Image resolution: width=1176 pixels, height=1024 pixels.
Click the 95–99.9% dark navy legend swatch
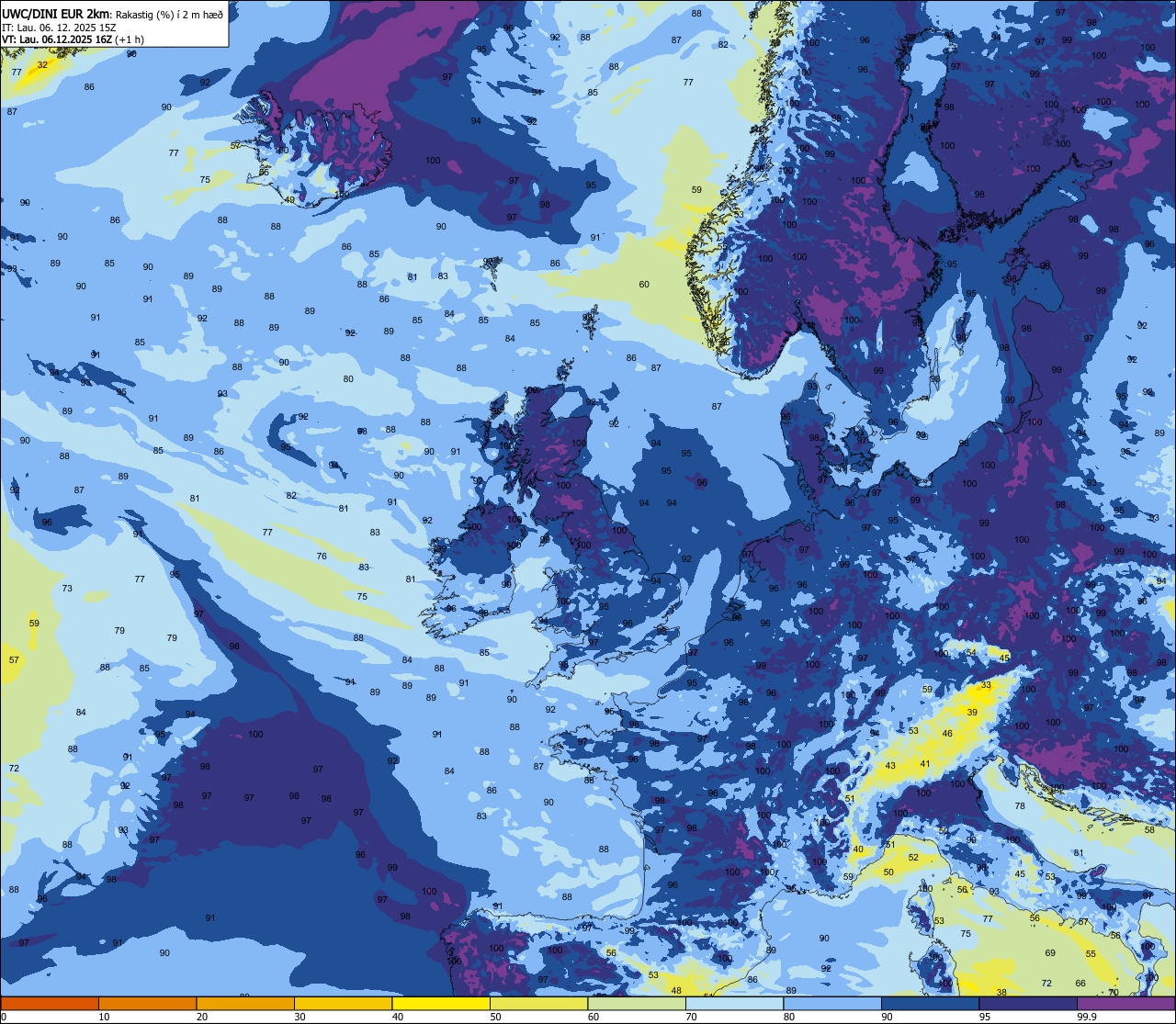click(x=1028, y=1003)
